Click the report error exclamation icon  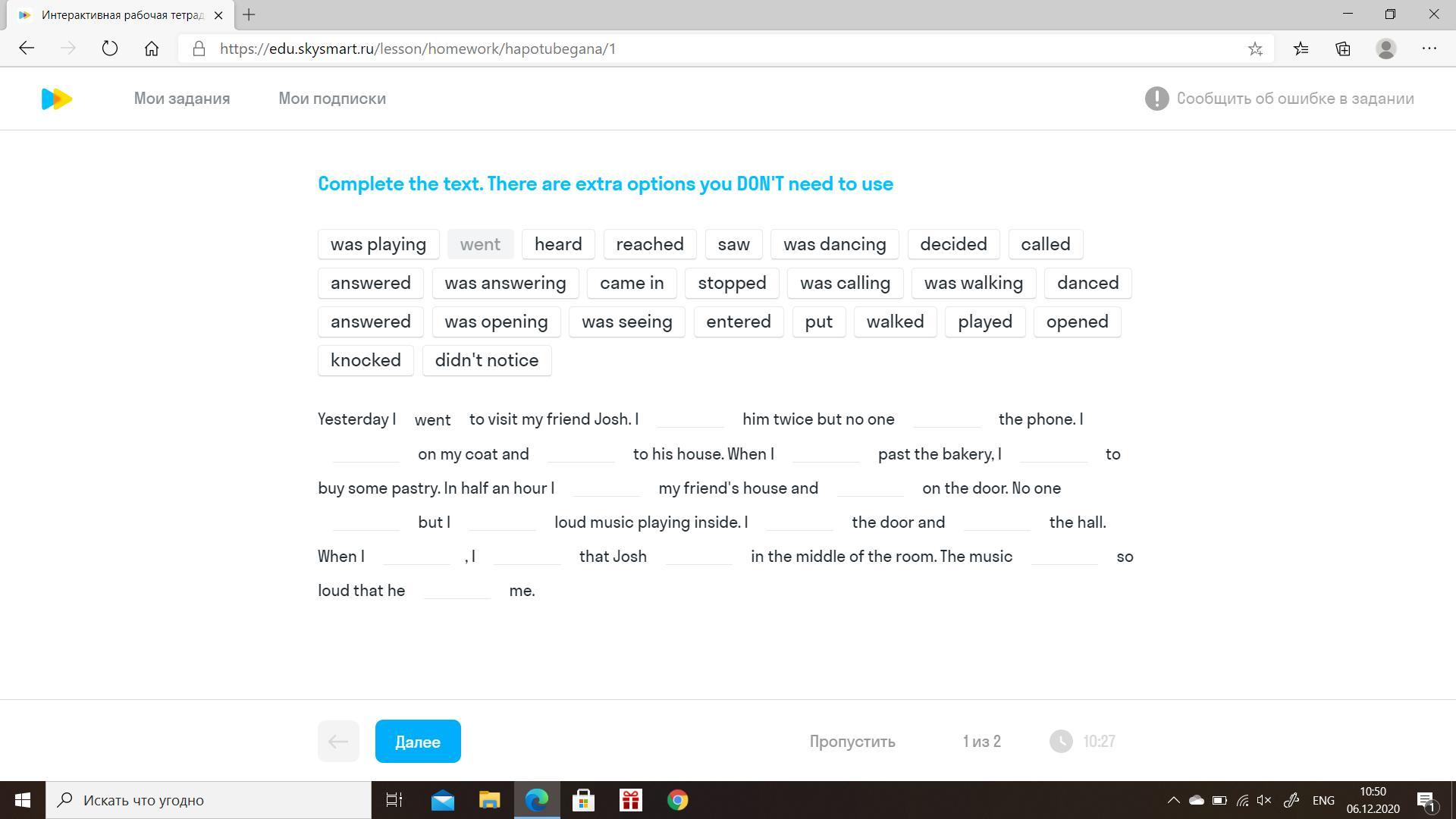(x=1156, y=99)
